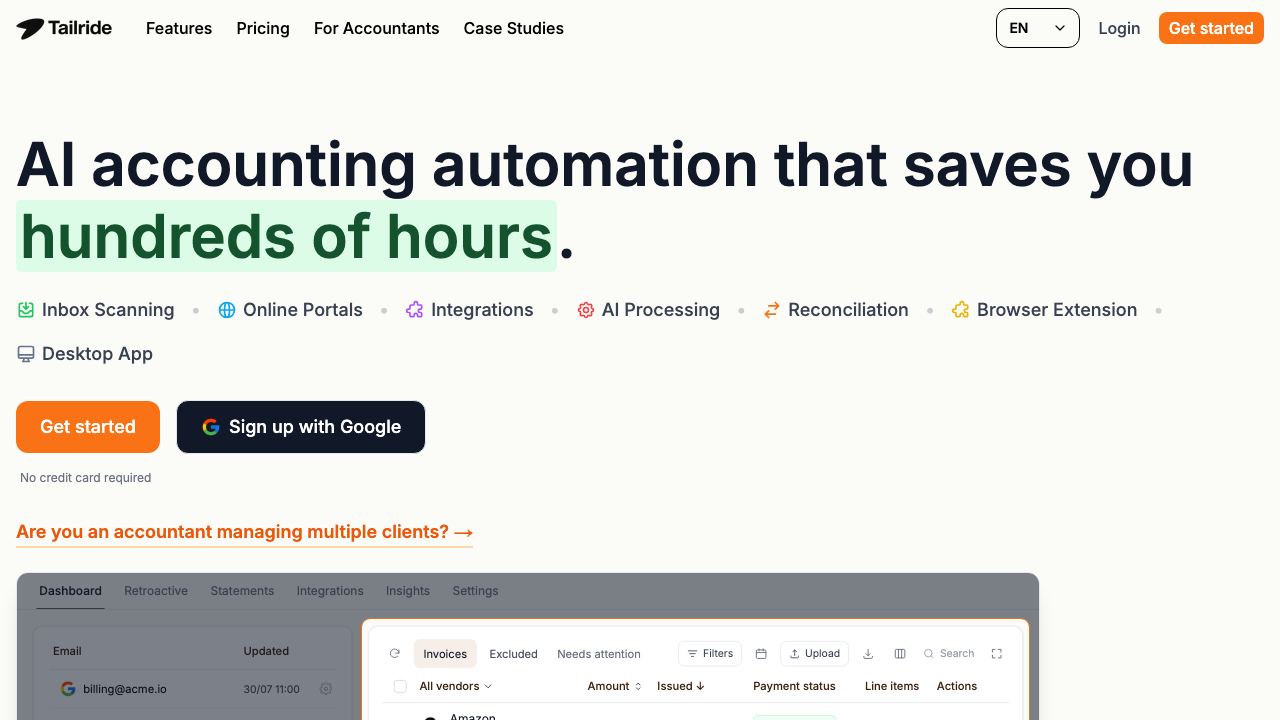Expand the All vendors dropdown

click(x=456, y=686)
